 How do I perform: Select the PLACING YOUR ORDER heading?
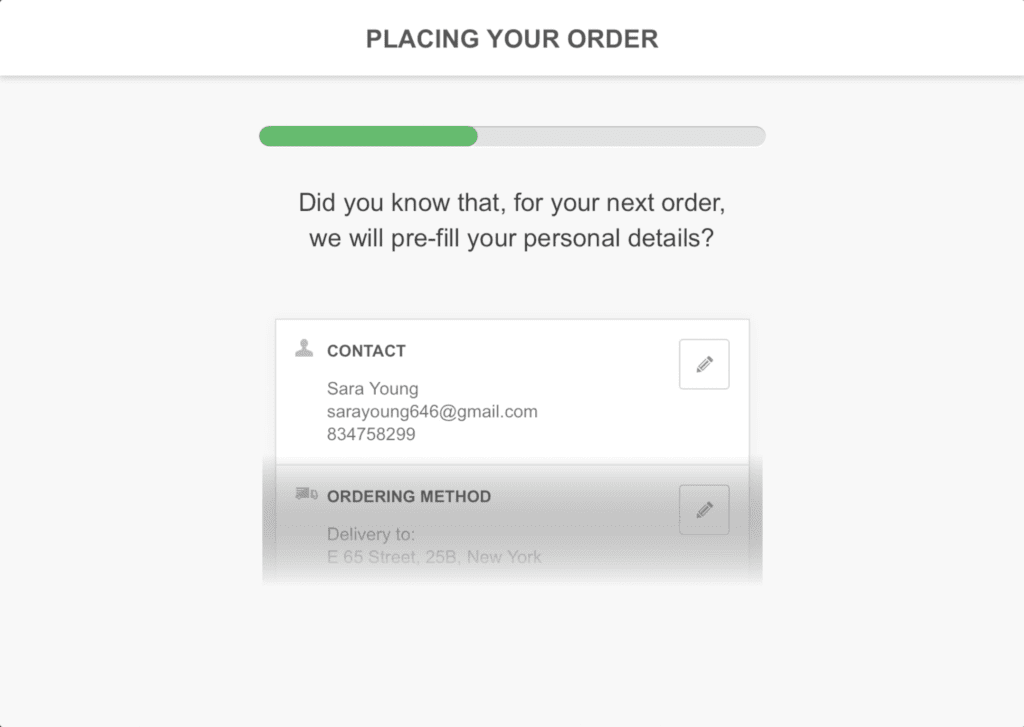(512, 39)
